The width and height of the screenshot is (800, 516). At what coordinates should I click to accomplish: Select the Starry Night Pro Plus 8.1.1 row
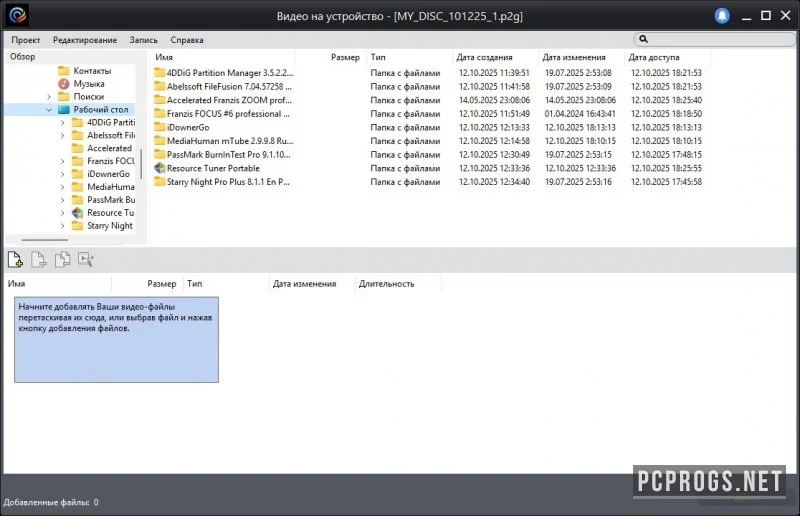tap(428, 182)
